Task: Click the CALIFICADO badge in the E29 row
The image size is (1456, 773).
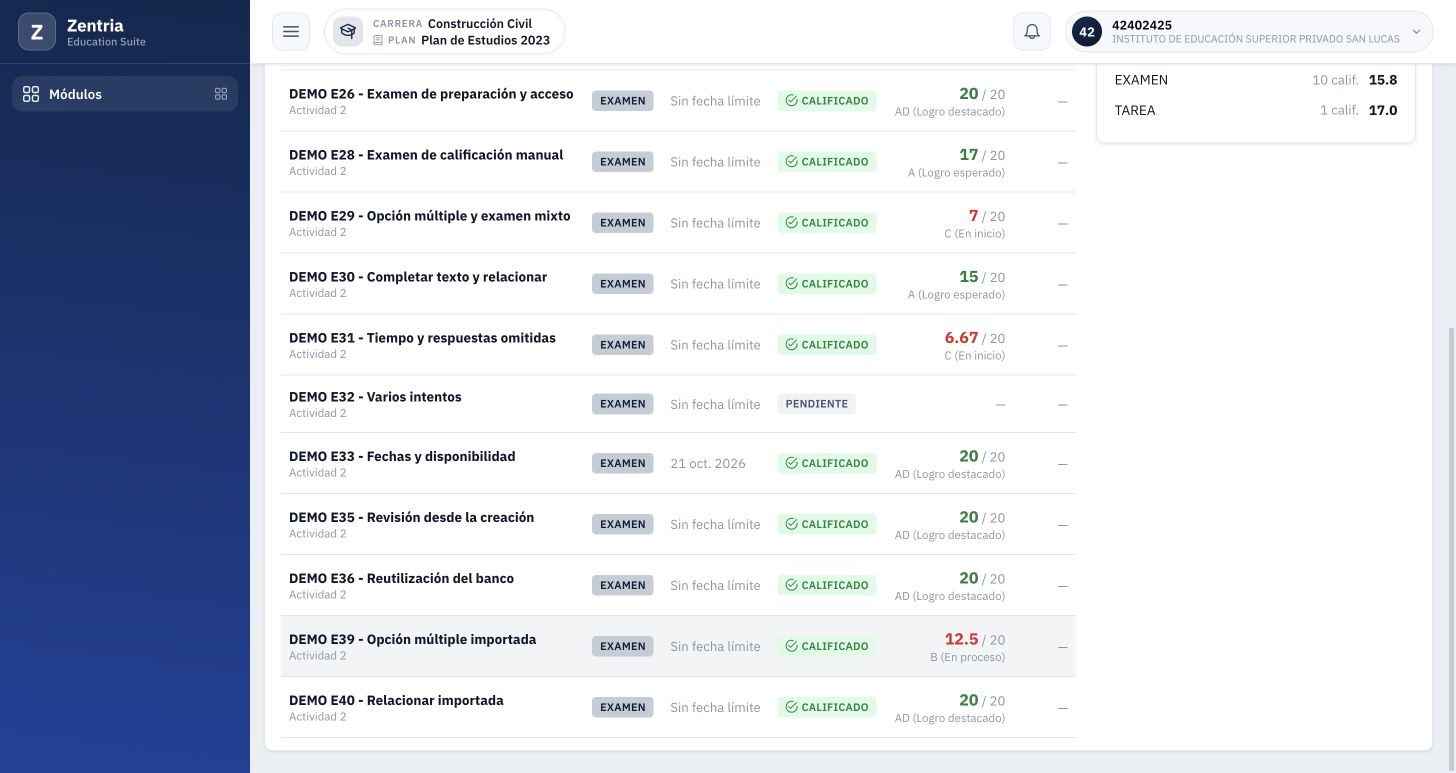Action: [826, 223]
